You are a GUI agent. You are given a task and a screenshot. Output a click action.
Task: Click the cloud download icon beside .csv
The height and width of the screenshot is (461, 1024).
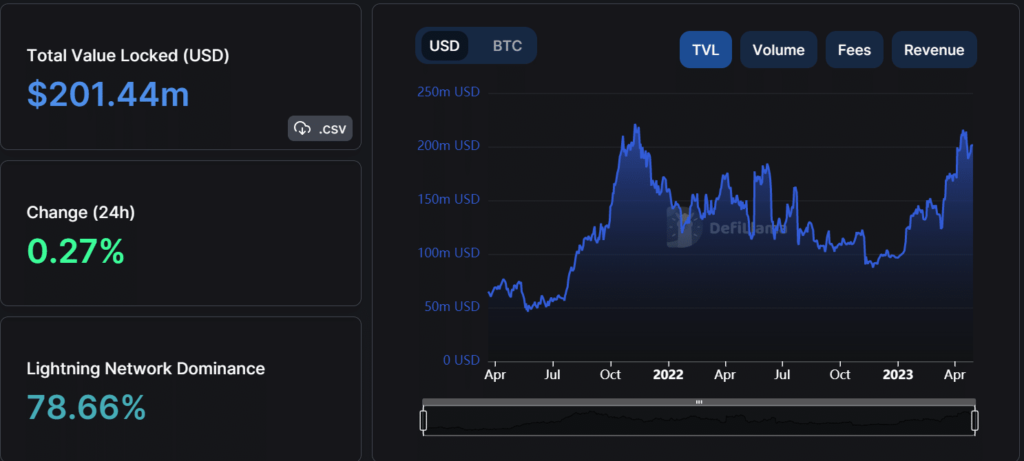[x=303, y=128]
